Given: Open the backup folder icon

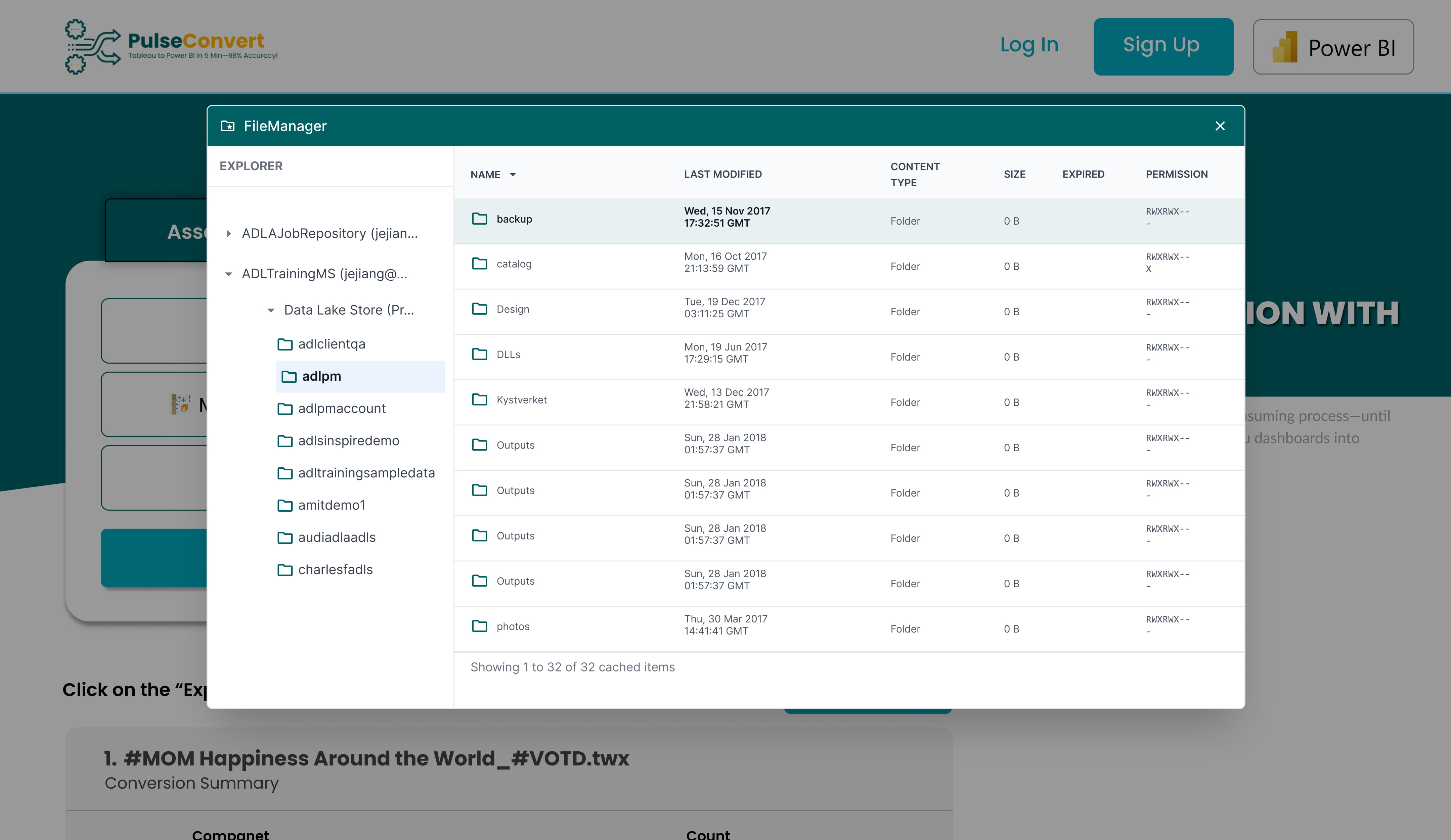Looking at the screenshot, I should click(x=480, y=219).
